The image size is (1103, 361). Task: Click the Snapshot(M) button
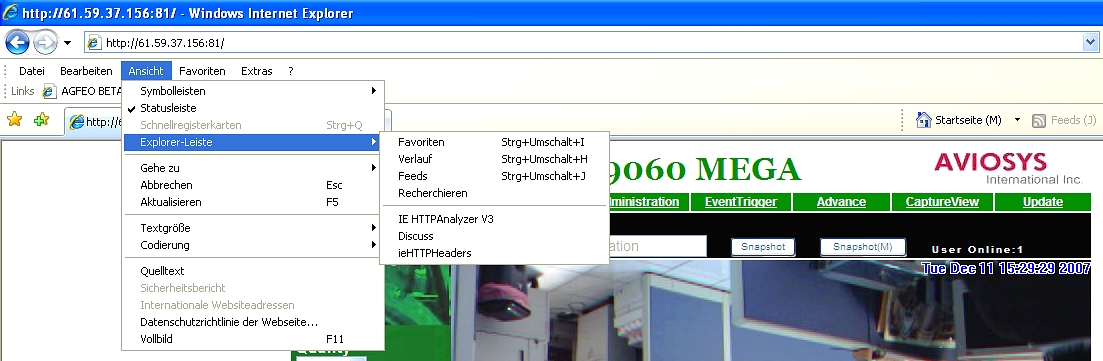coord(862,247)
